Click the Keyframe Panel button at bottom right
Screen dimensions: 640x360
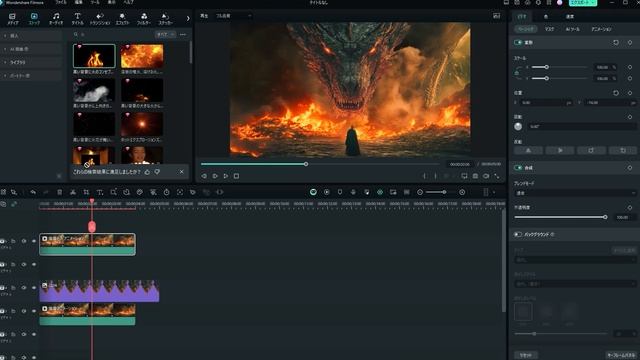coord(621,355)
